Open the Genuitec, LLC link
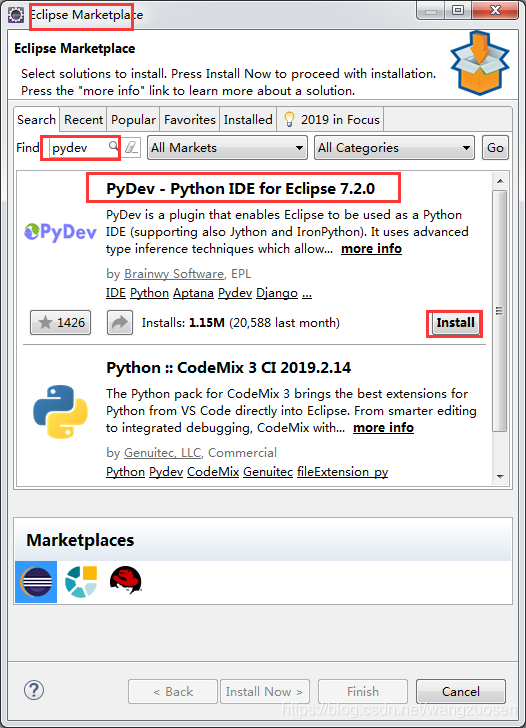Image resolution: width=526 pixels, height=728 pixels. (162, 453)
